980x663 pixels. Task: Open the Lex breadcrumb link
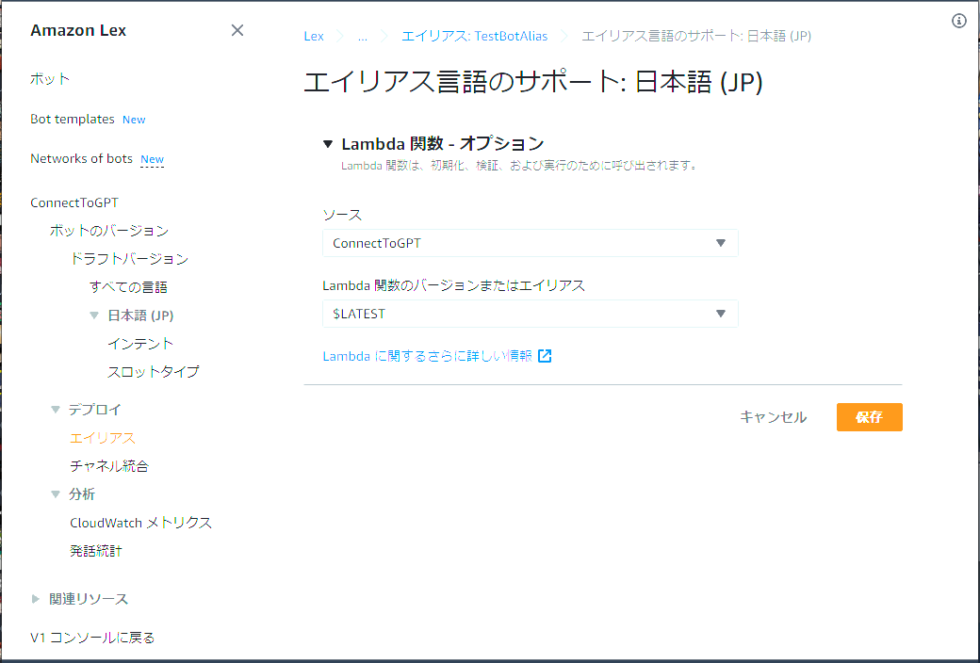tap(313, 35)
